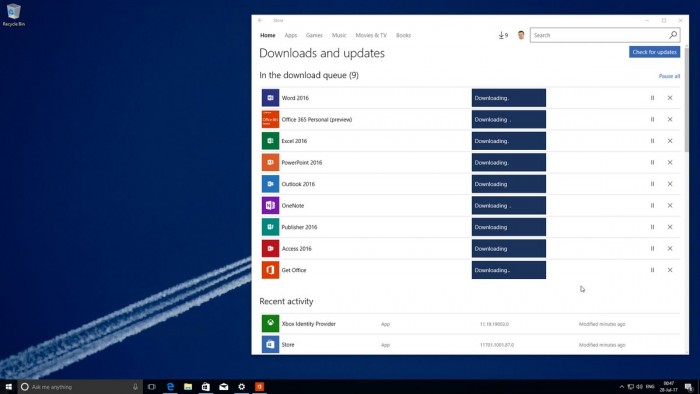Screen dimensions: 700x394
Task: Cancel the Access 2016 download
Action: [x=670, y=249]
